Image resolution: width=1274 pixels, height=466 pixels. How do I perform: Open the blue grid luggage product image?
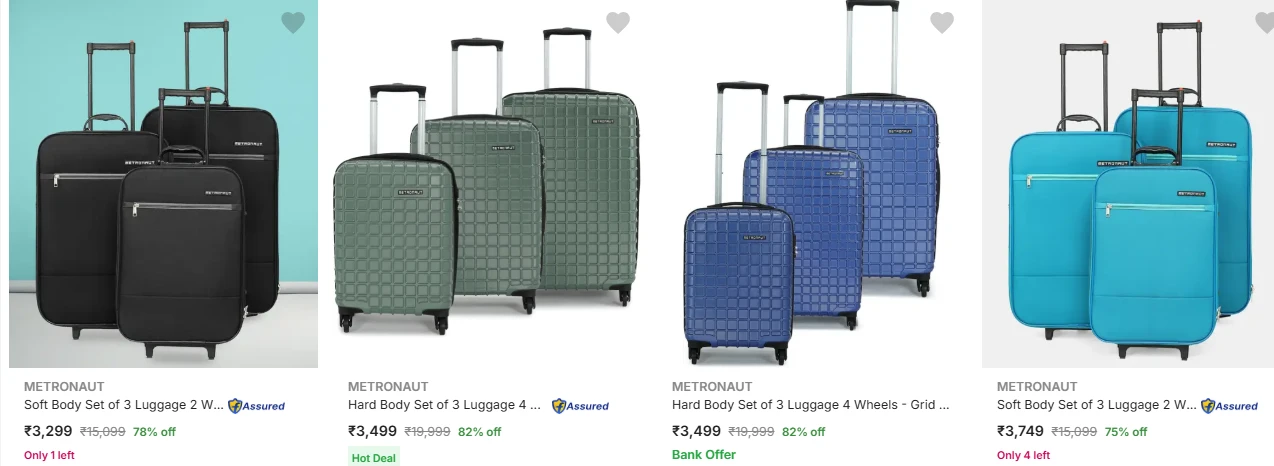pyautogui.click(x=811, y=190)
